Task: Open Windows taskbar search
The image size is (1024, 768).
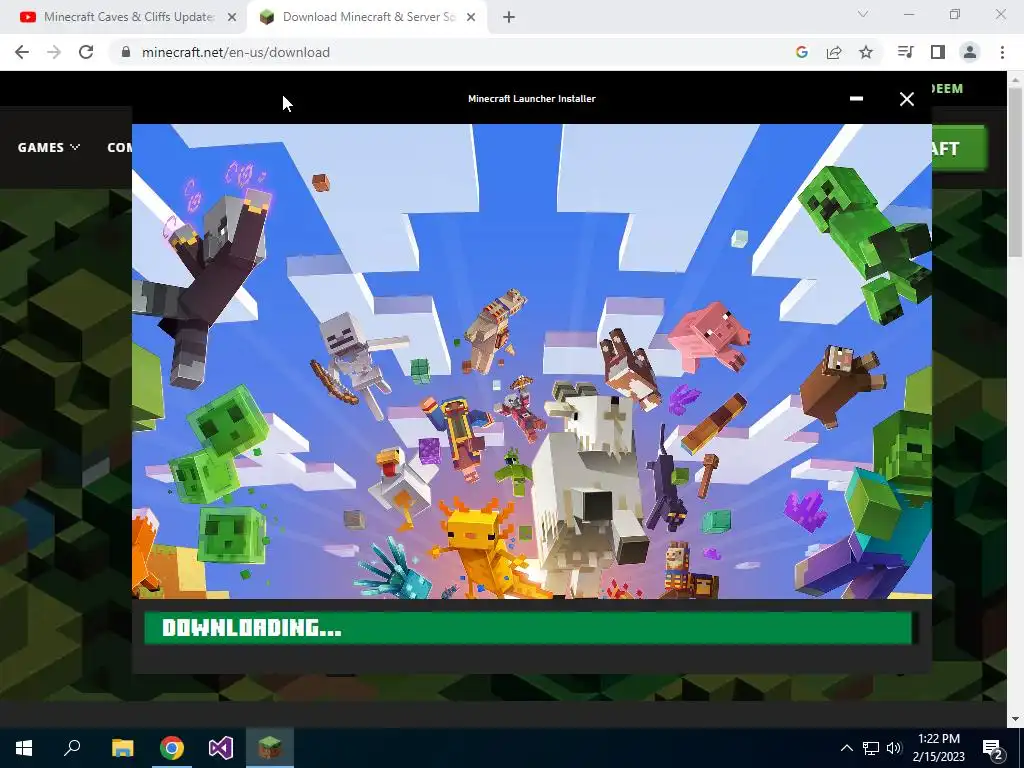Action: pos(72,748)
